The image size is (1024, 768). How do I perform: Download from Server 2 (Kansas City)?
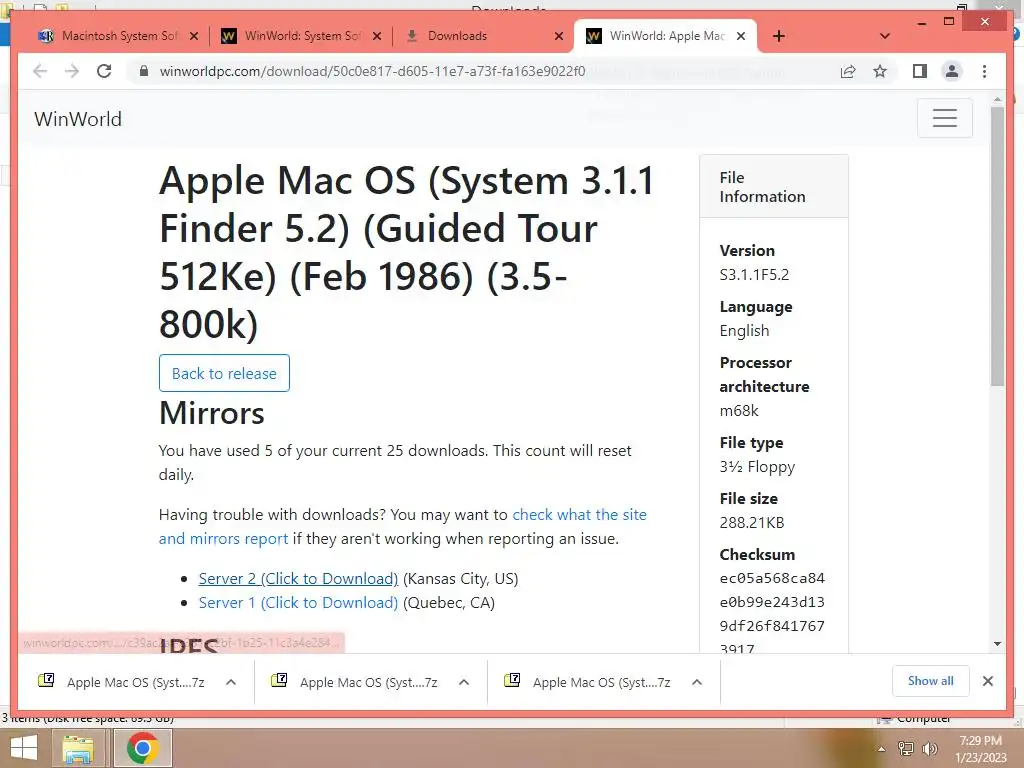[x=298, y=579]
